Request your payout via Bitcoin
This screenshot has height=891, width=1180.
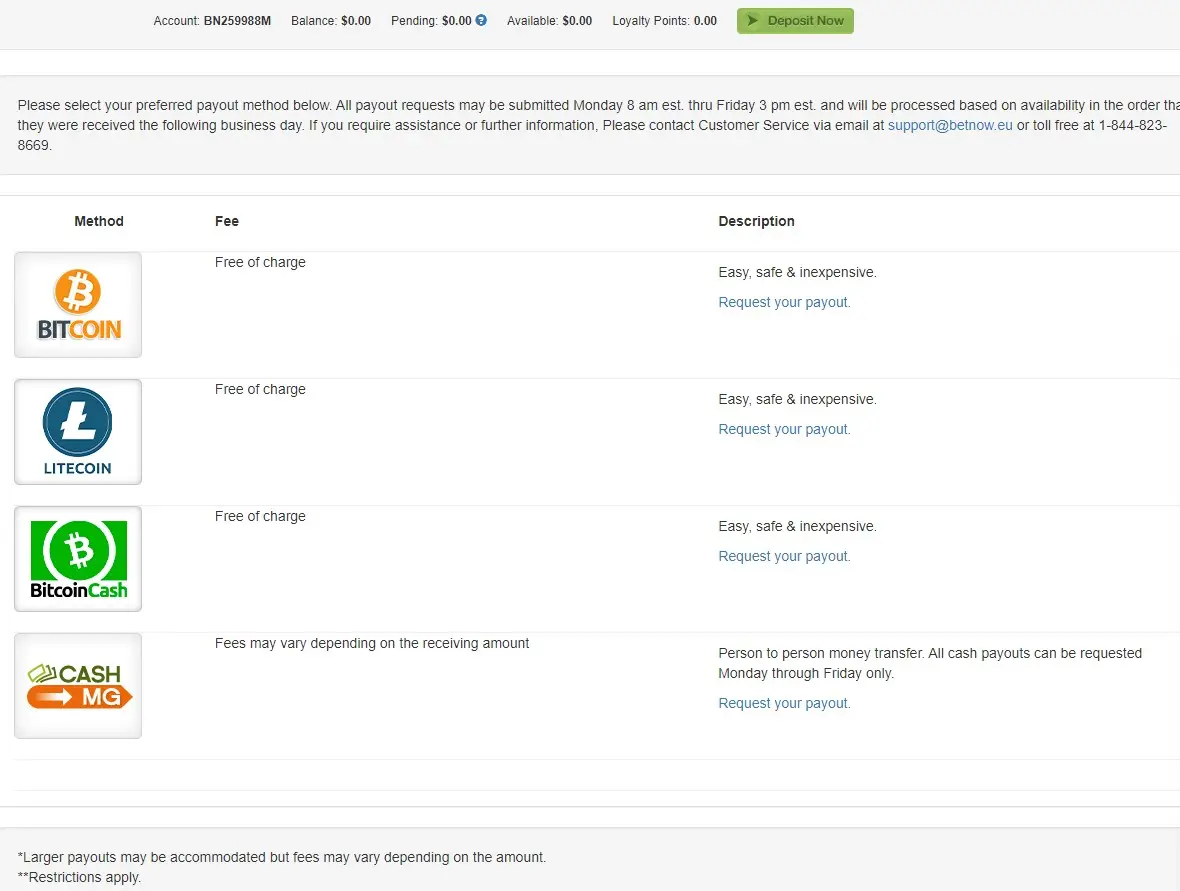[784, 302]
